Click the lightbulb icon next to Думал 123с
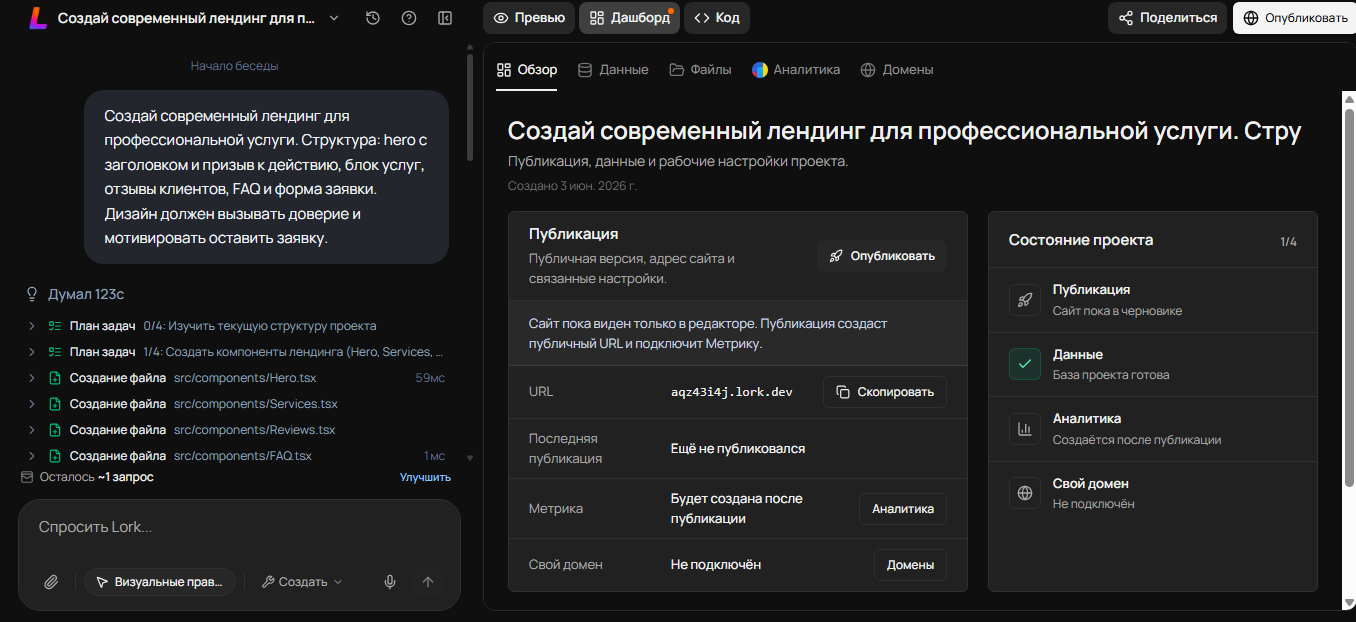The height and width of the screenshot is (622, 1356). tap(32, 294)
